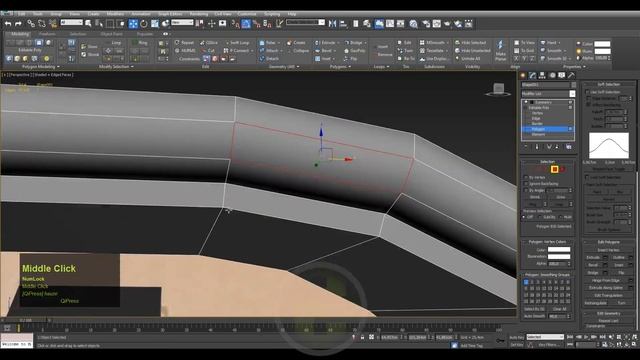Click the Play Animation button

(x=586, y=337)
